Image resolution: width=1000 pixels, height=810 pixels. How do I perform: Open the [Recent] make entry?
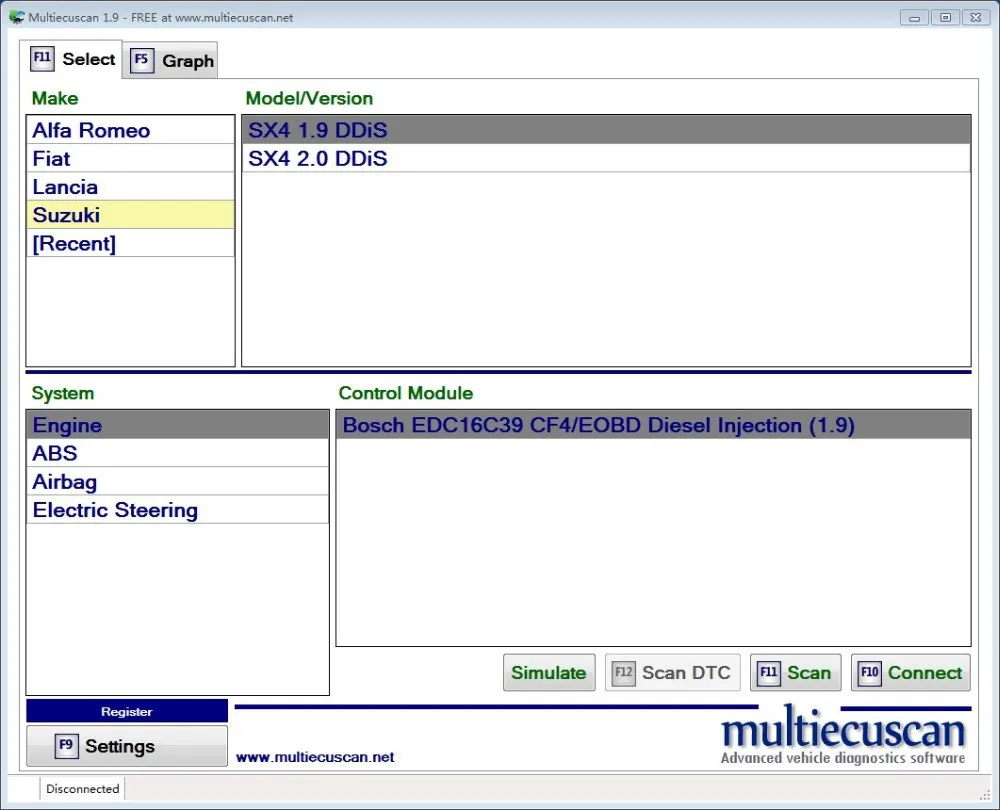[130, 243]
